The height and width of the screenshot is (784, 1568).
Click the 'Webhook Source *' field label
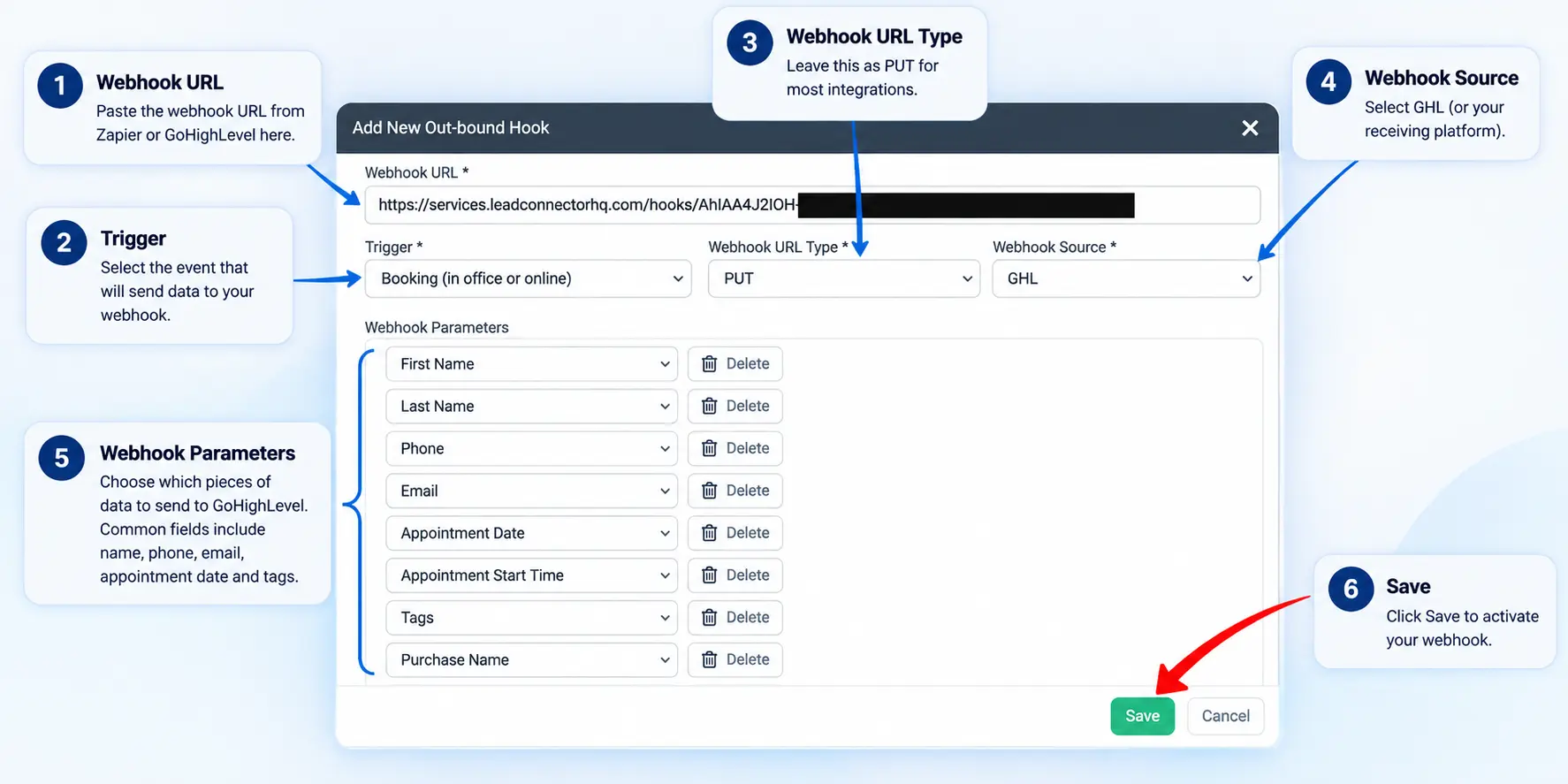(x=1054, y=247)
